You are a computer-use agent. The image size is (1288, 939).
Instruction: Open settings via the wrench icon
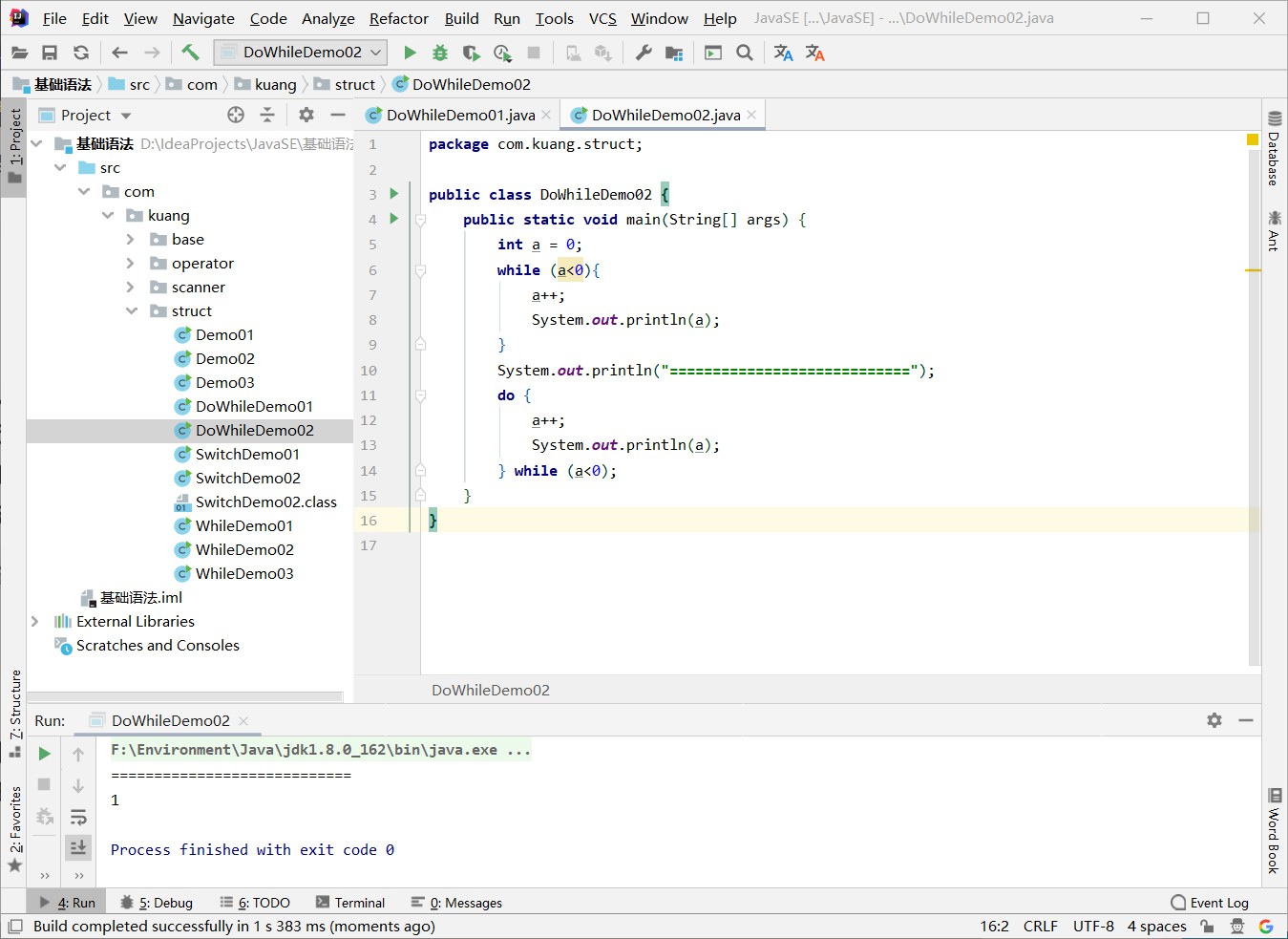[x=644, y=53]
